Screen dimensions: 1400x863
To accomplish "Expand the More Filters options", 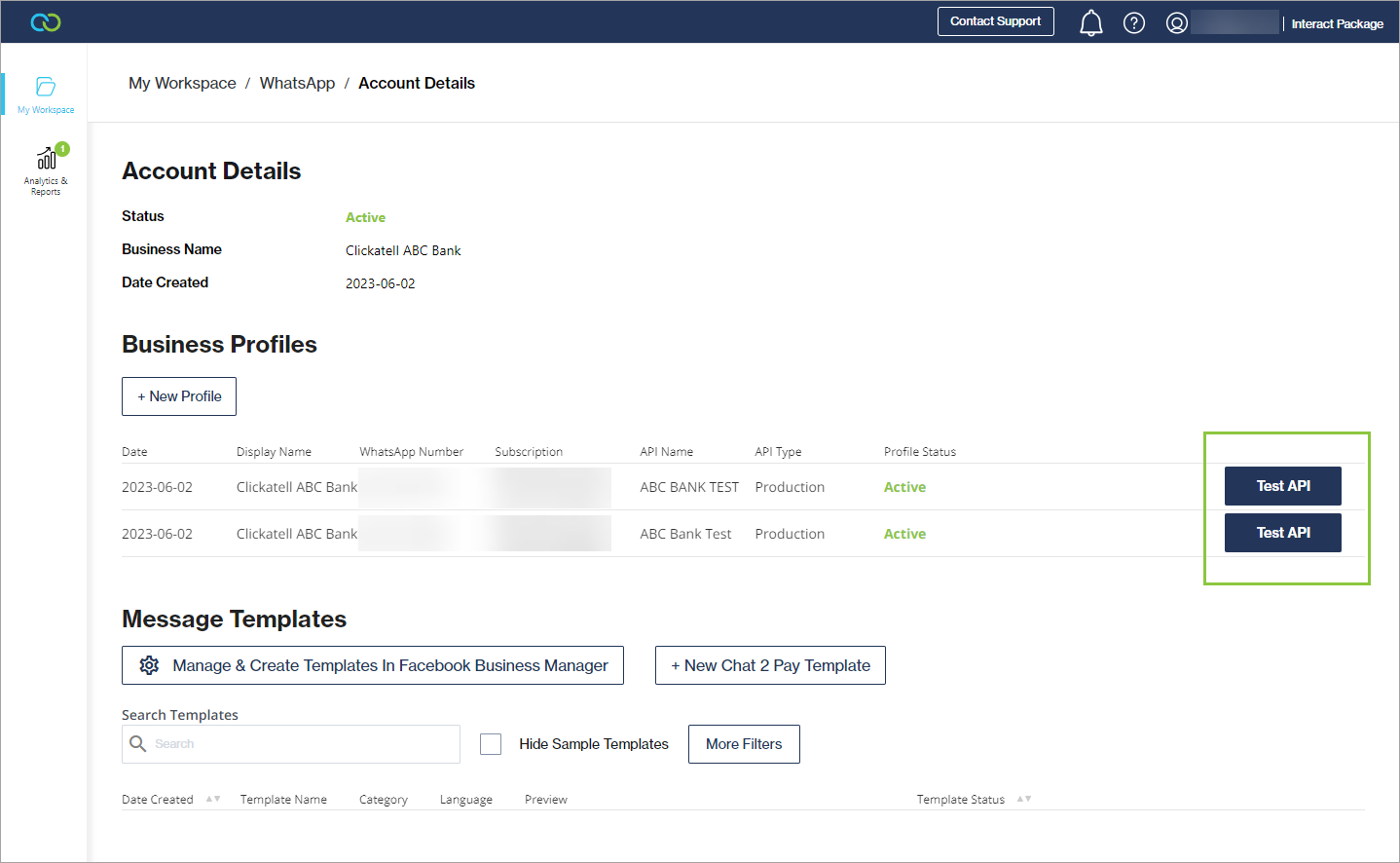I will (744, 744).
